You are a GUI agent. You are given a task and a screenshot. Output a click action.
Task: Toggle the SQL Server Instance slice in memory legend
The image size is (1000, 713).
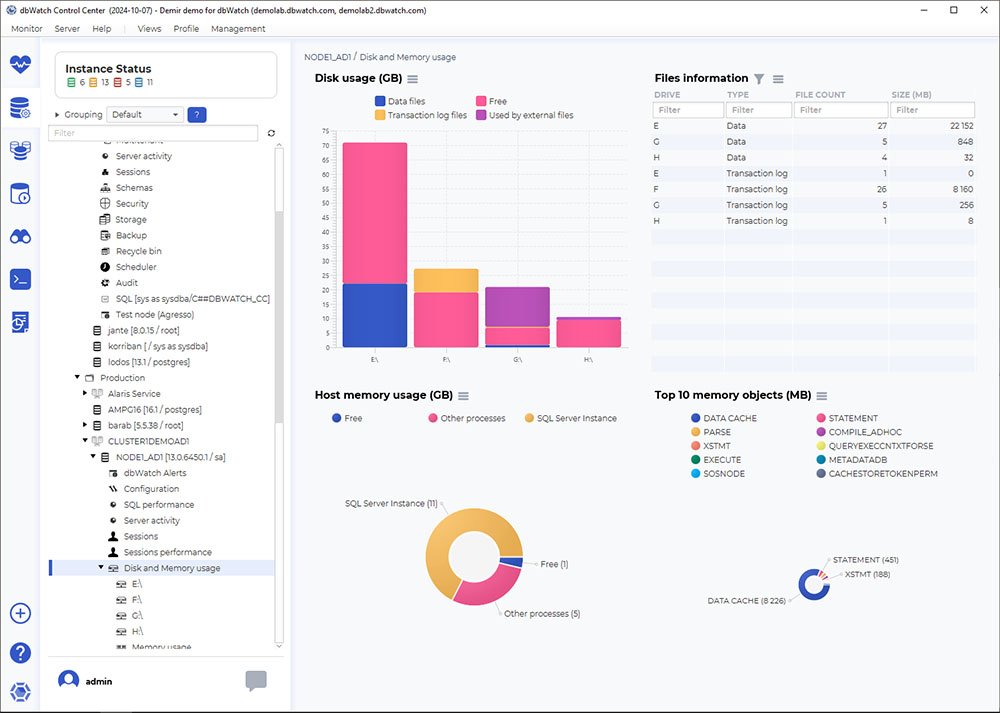point(570,418)
